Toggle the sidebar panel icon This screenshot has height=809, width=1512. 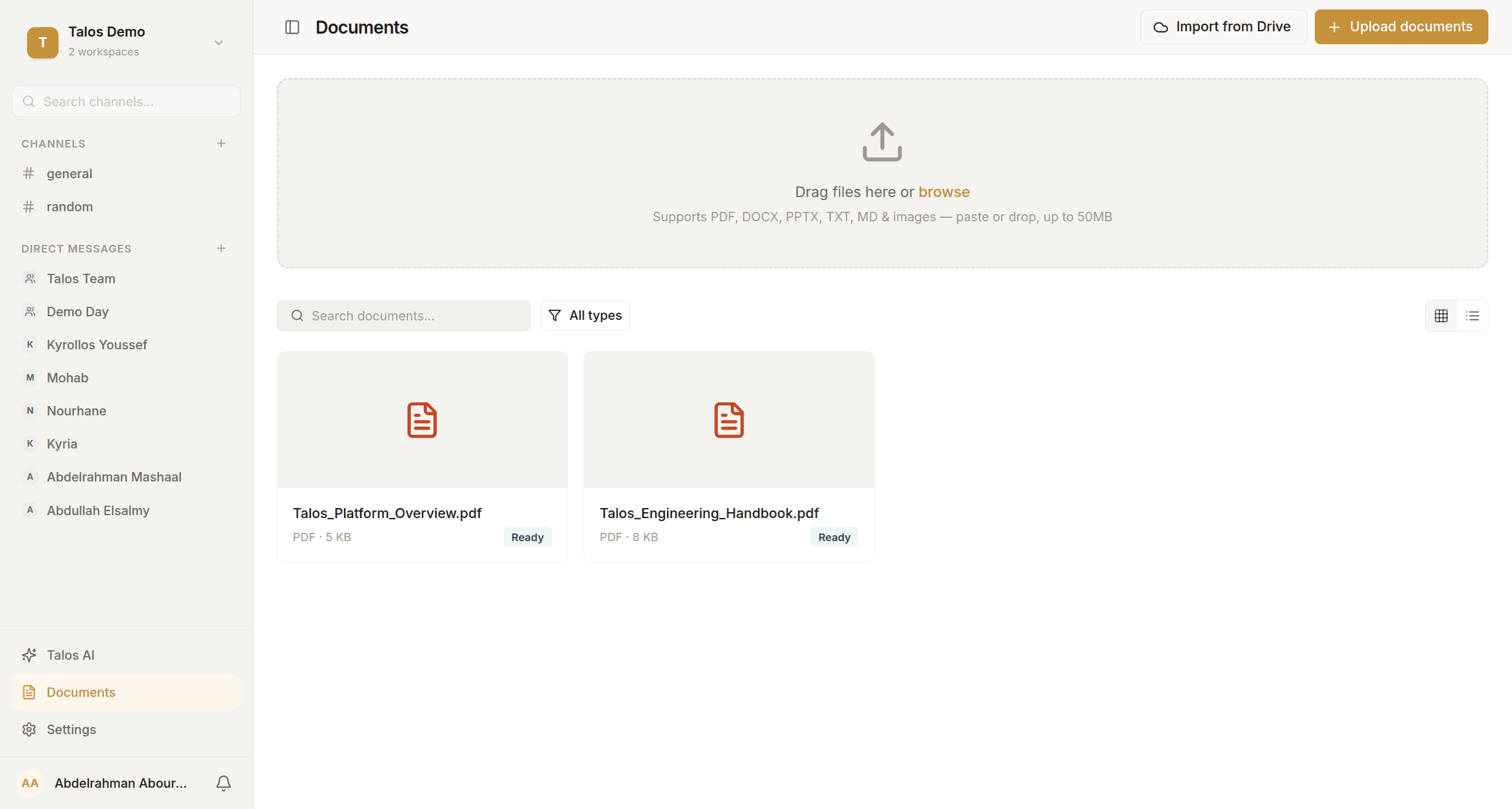click(292, 27)
